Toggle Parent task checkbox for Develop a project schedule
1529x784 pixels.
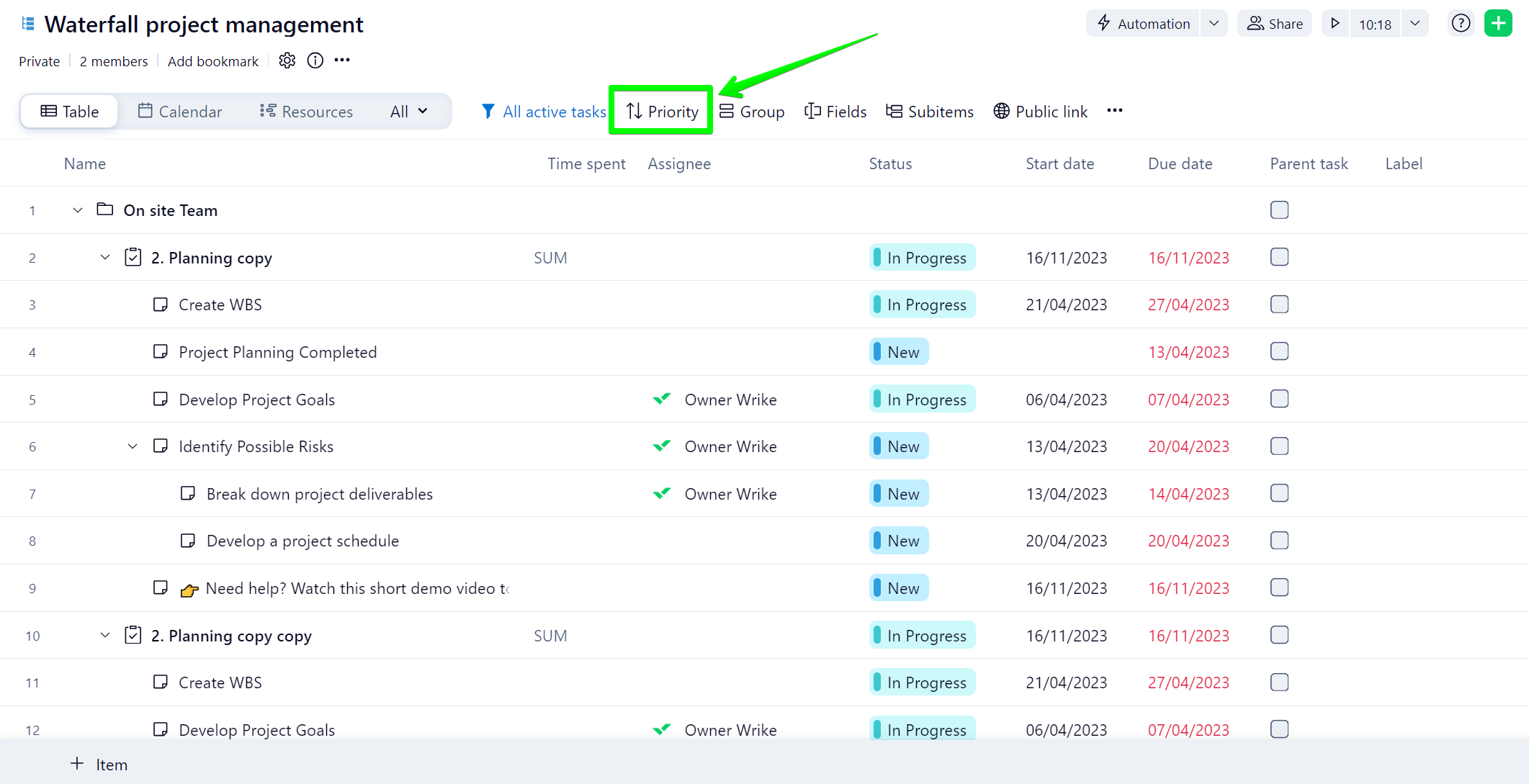(1279, 541)
